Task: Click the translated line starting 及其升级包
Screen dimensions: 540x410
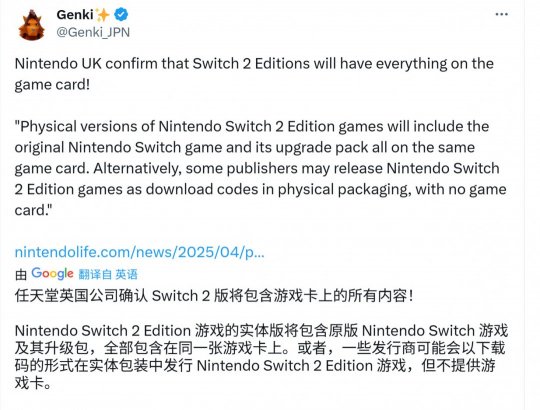Action: [260, 348]
